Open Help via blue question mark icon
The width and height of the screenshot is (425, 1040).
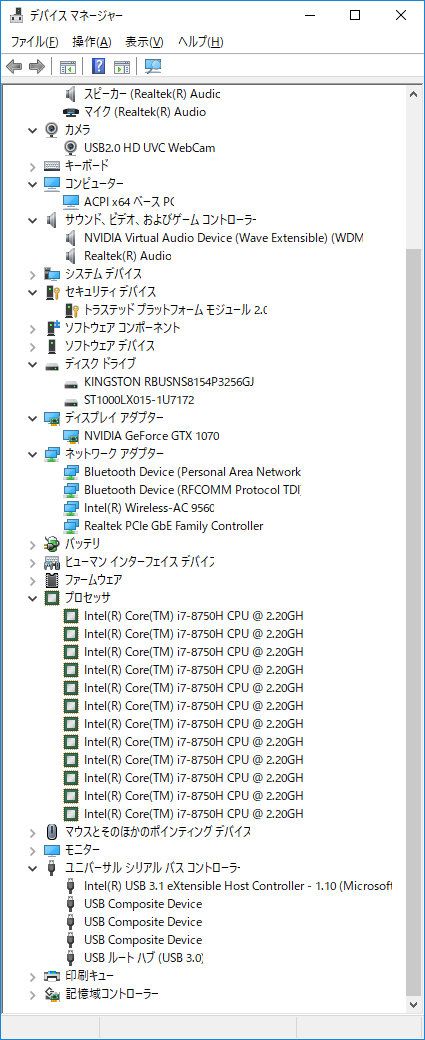(x=98, y=66)
